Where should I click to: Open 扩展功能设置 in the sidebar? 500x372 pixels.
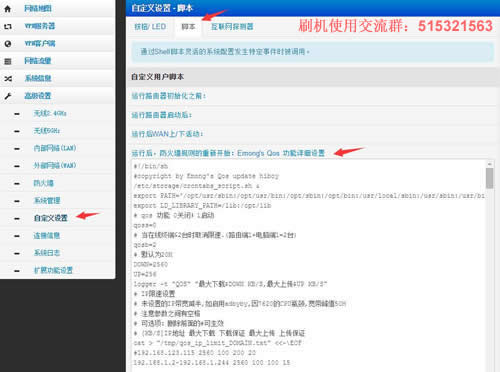(53, 270)
